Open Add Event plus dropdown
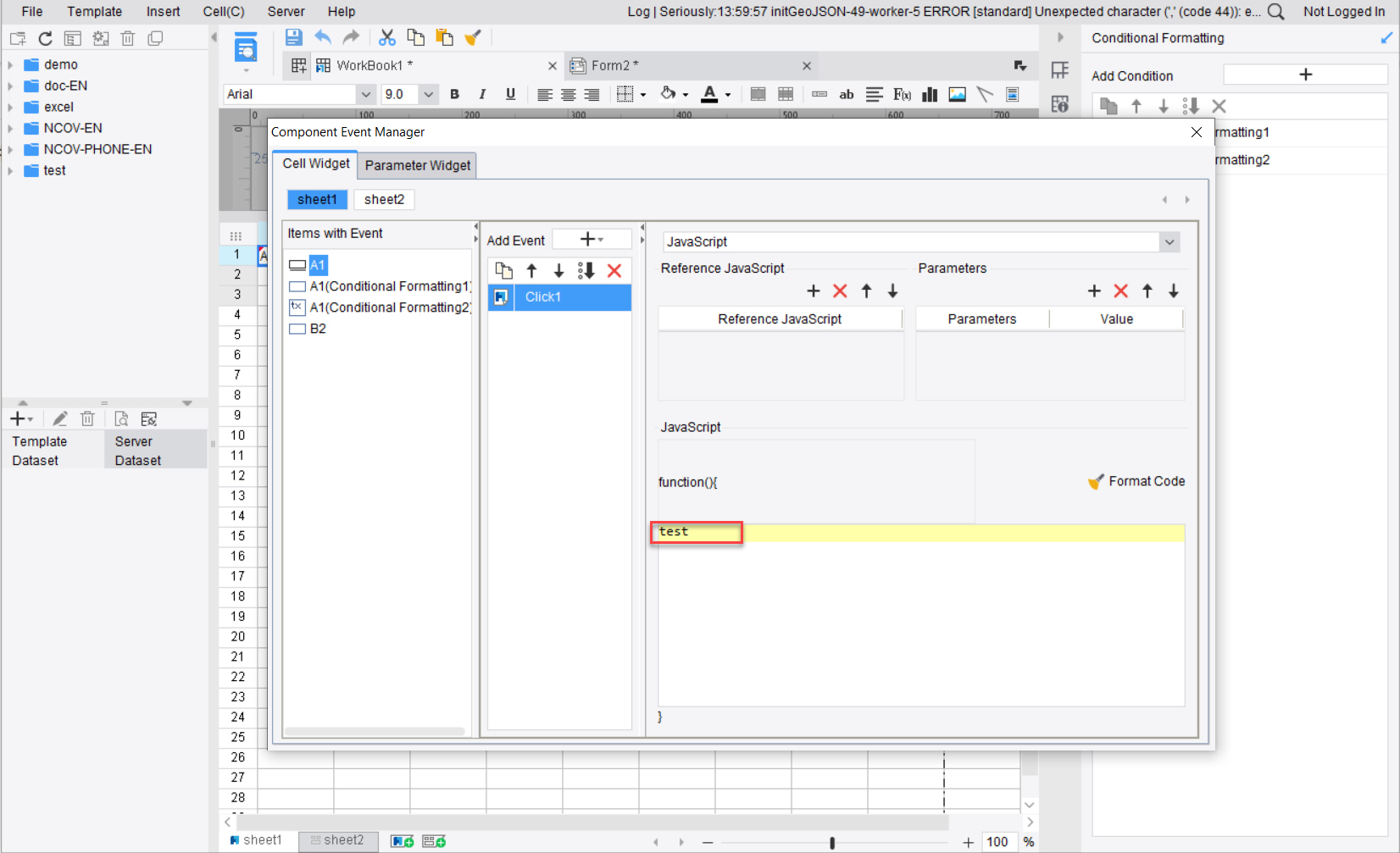This screenshot has height=853, width=1400. click(592, 240)
